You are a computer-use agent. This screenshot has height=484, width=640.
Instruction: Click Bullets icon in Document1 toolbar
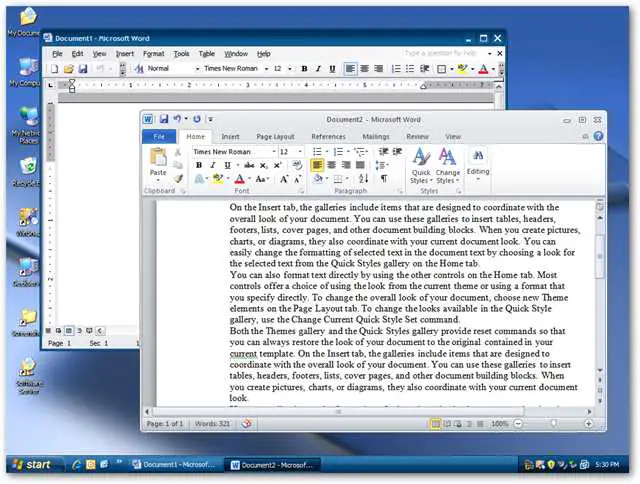tap(410, 69)
